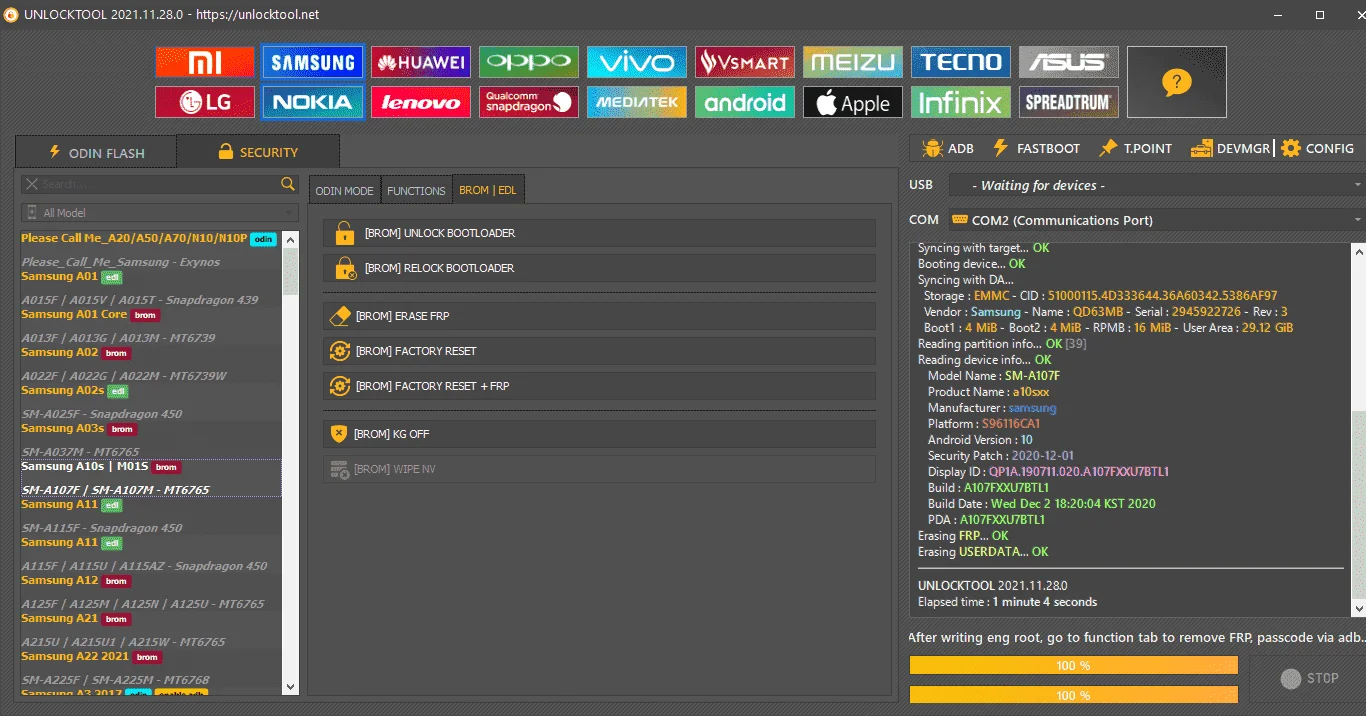Choose the Infinix brand logo

pyautogui.click(x=961, y=102)
